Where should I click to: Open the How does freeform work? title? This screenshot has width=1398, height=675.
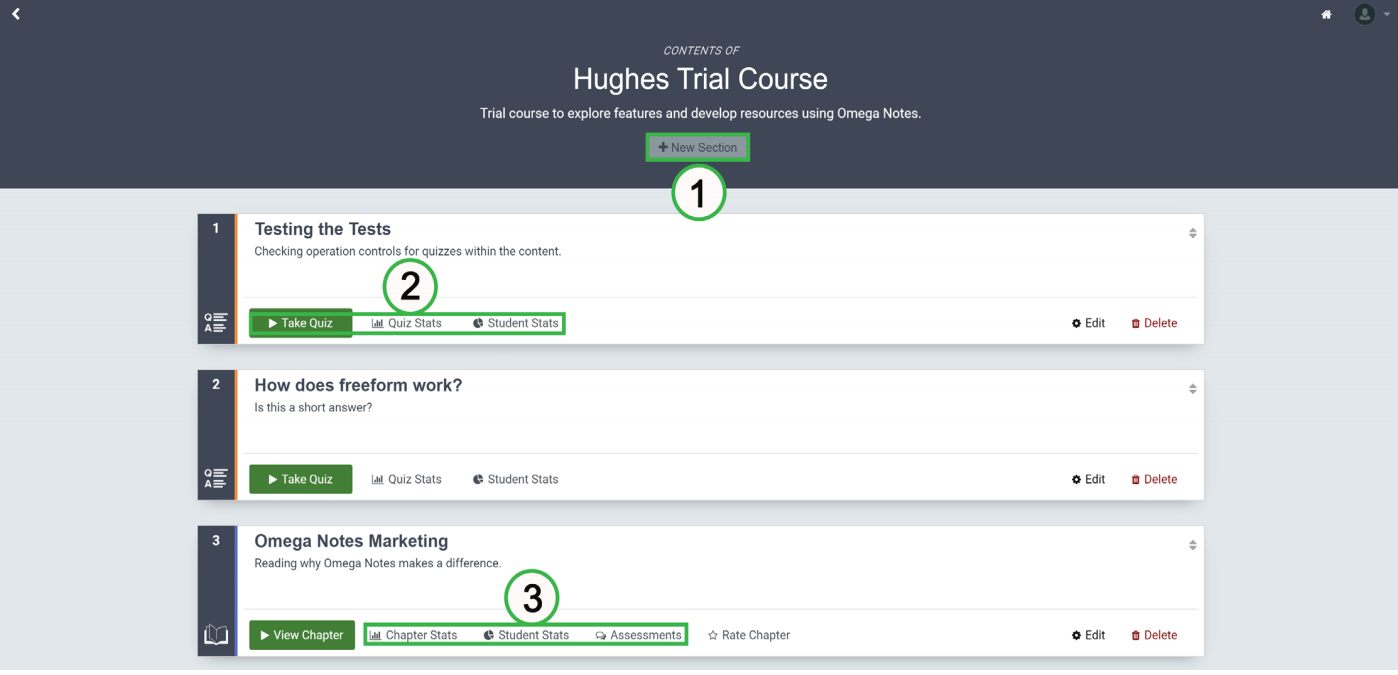[358, 385]
